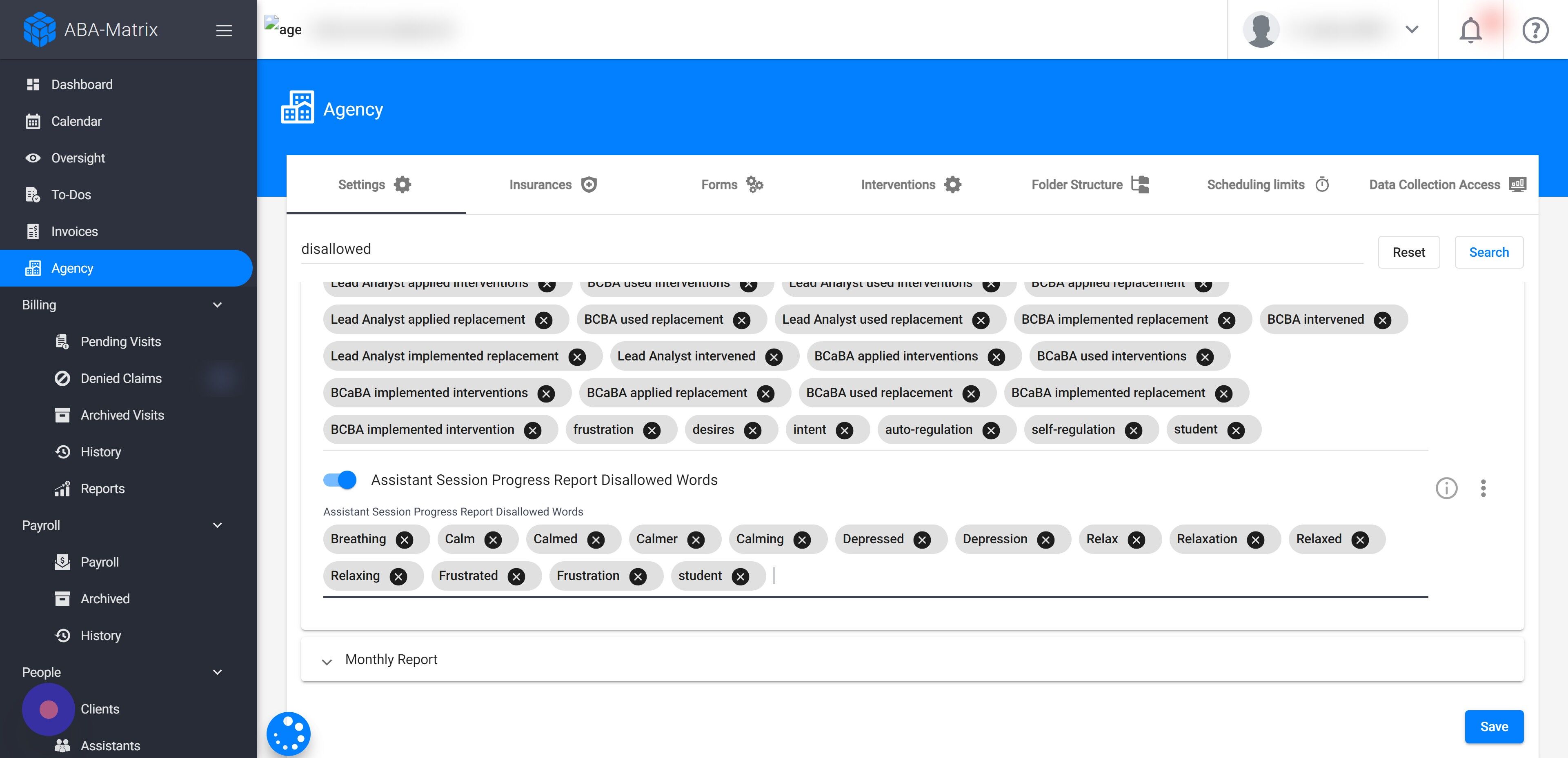This screenshot has width=1568, height=758.
Task: Open Oversight from the sidebar
Action: (x=78, y=158)
